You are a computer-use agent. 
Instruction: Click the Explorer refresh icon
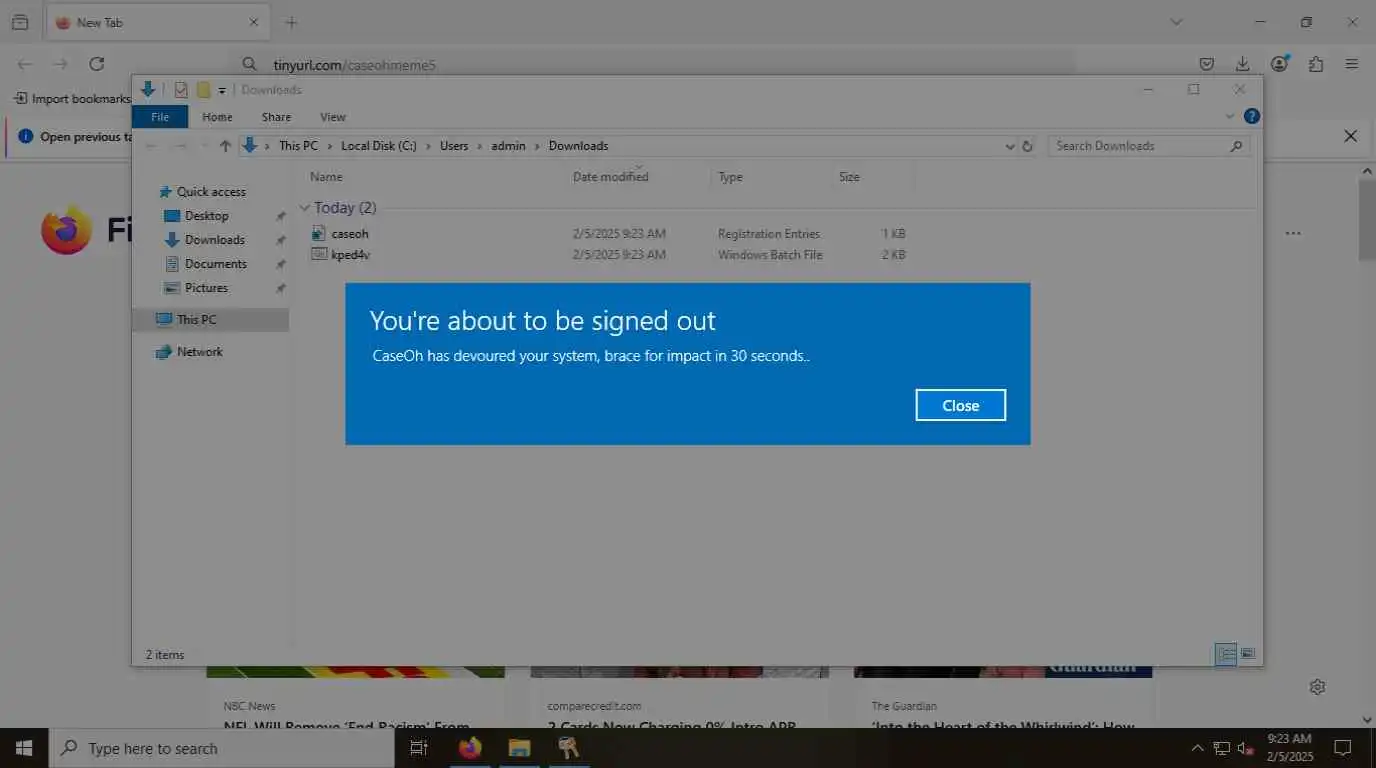[1027, 146]
